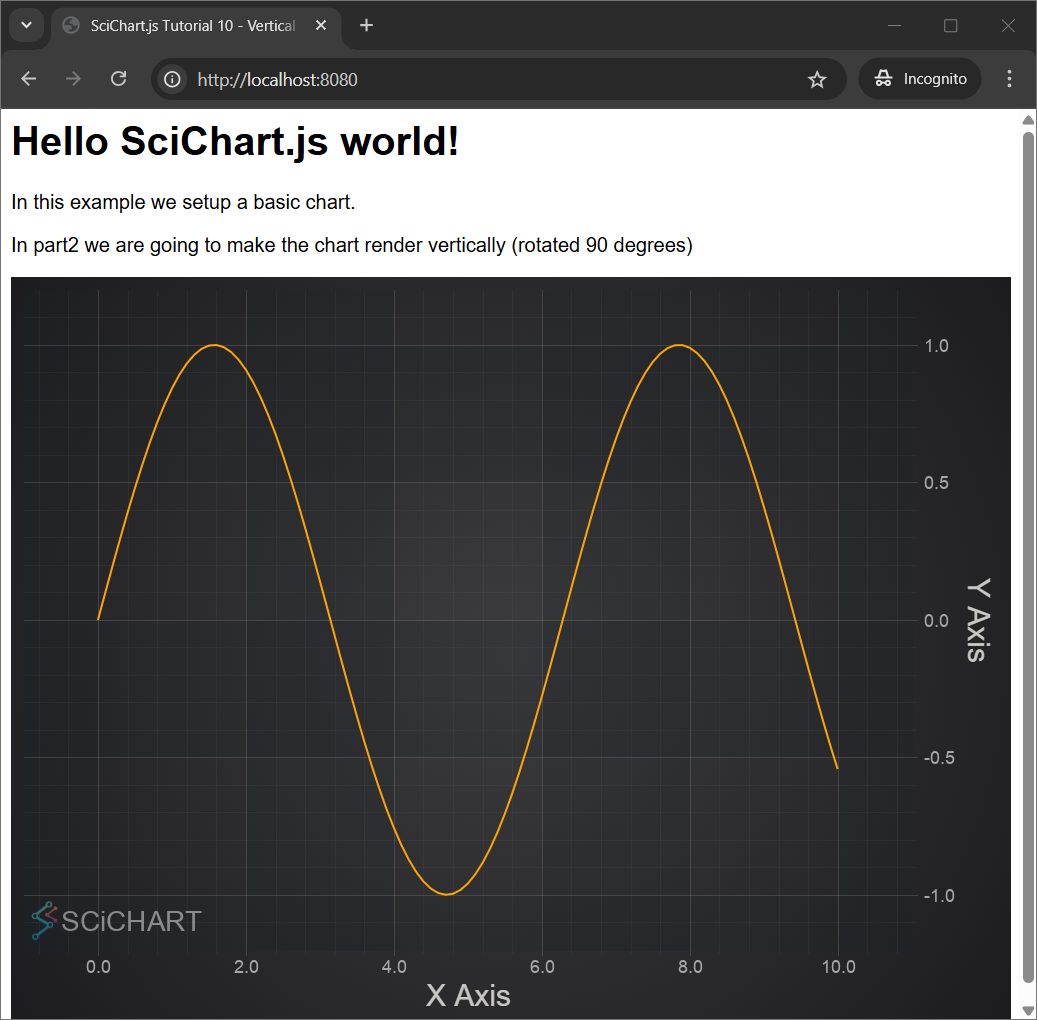Click the SciChart logo watermark

[116, 920]
